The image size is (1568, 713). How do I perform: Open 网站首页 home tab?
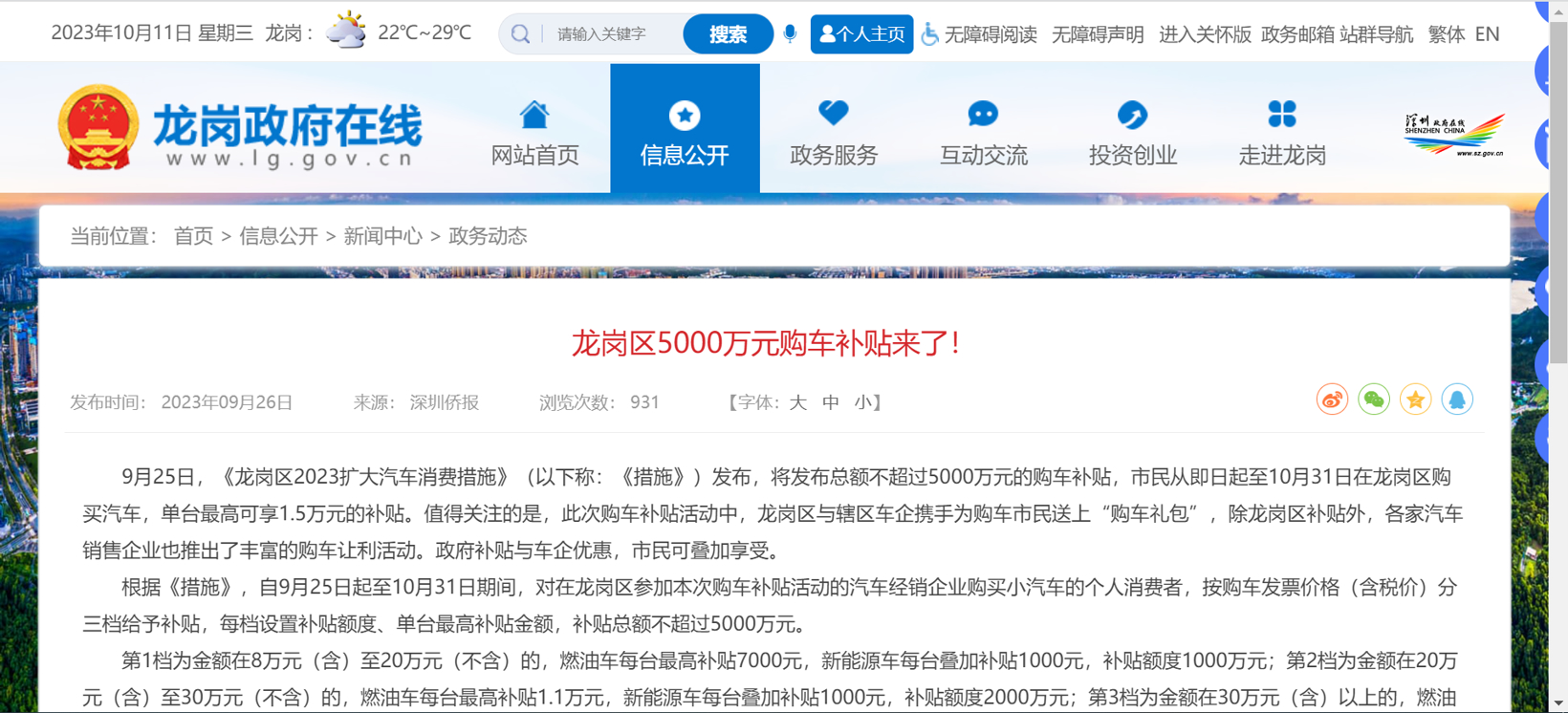pos(534,130)
